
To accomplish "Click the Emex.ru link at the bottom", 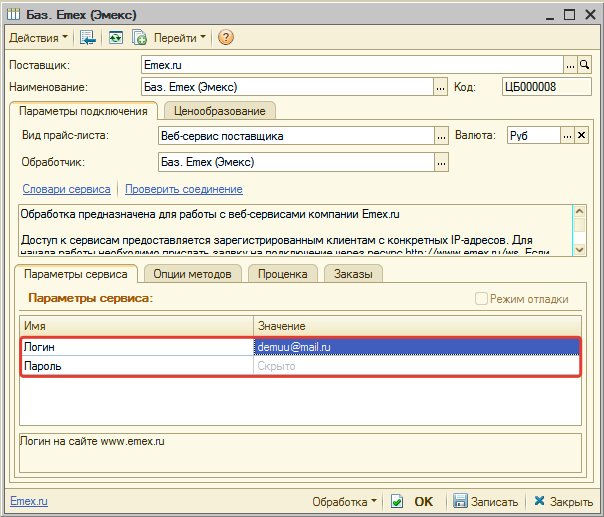I will pyautogui.click(x=29, y=501).
